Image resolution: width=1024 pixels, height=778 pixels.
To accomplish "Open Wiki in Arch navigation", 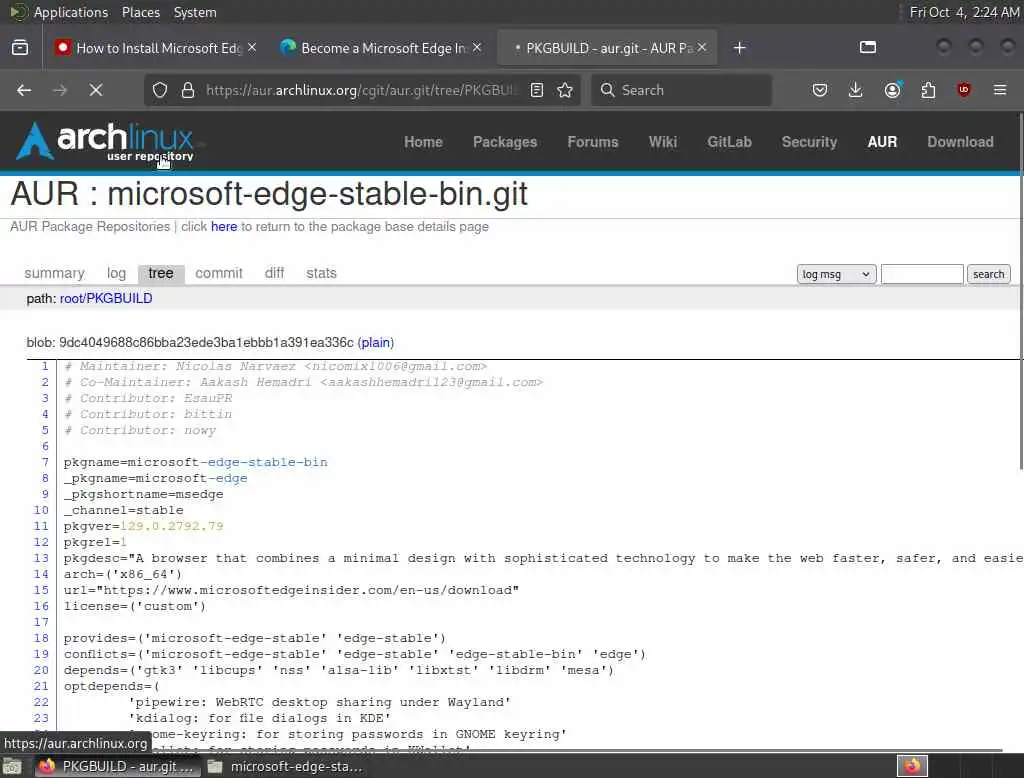I will 662,142.
